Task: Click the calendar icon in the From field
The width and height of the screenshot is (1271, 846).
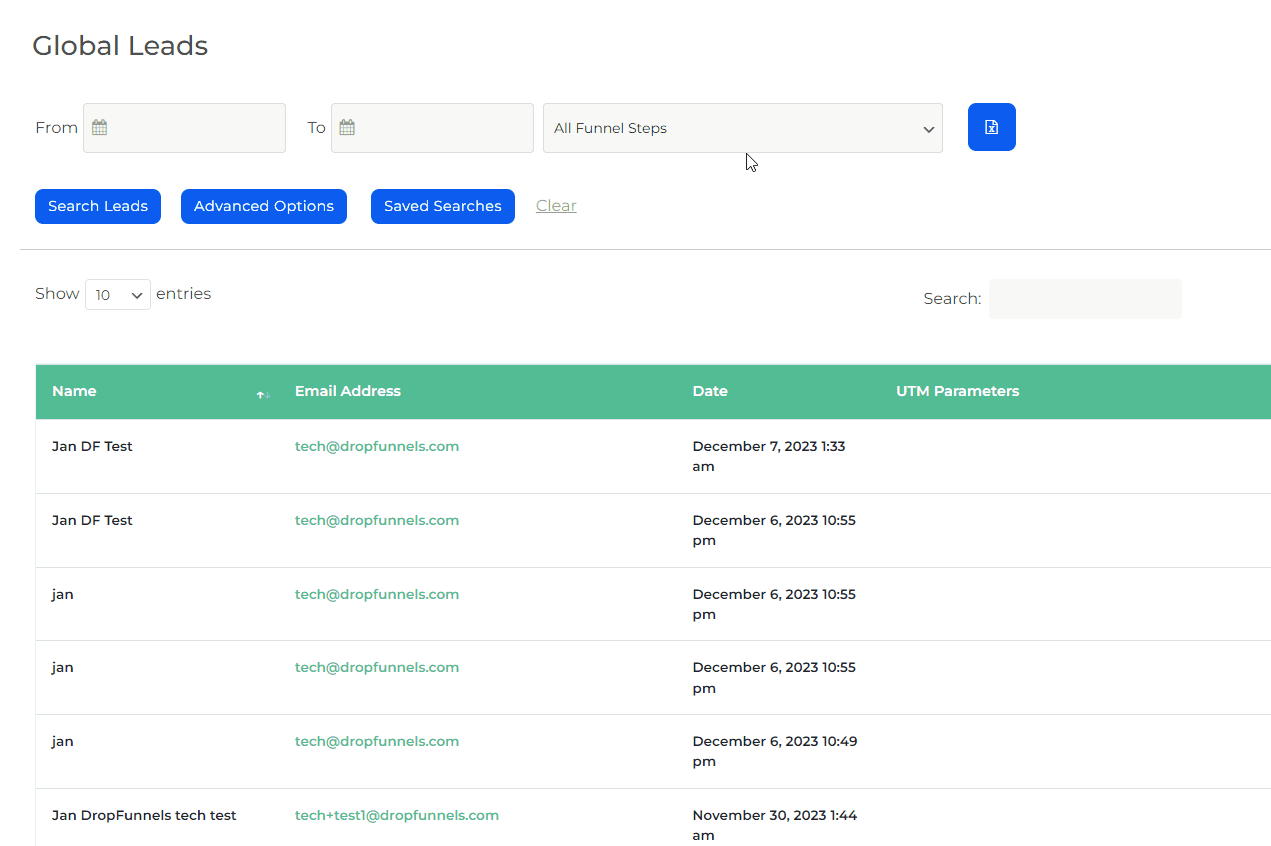Action: coord(99,128)
